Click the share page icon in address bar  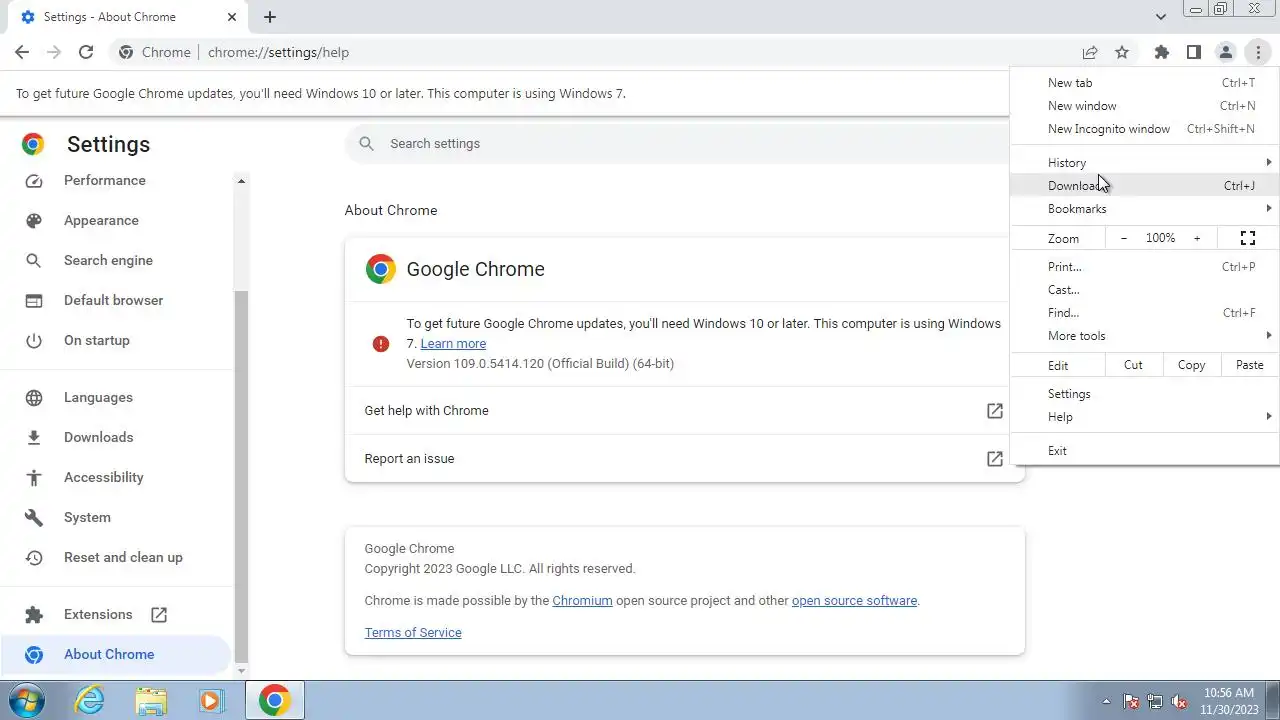[1090, 52]
